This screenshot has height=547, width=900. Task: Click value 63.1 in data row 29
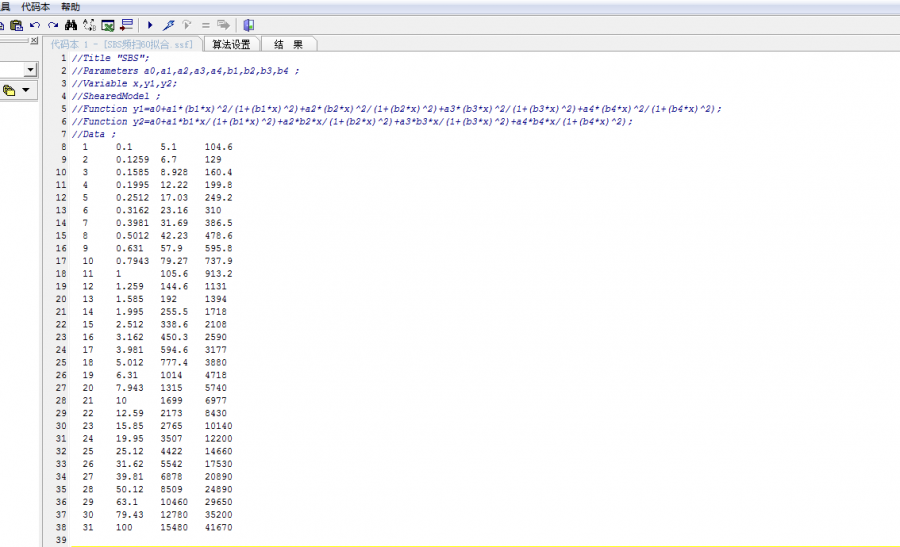[x=127, y=502]
